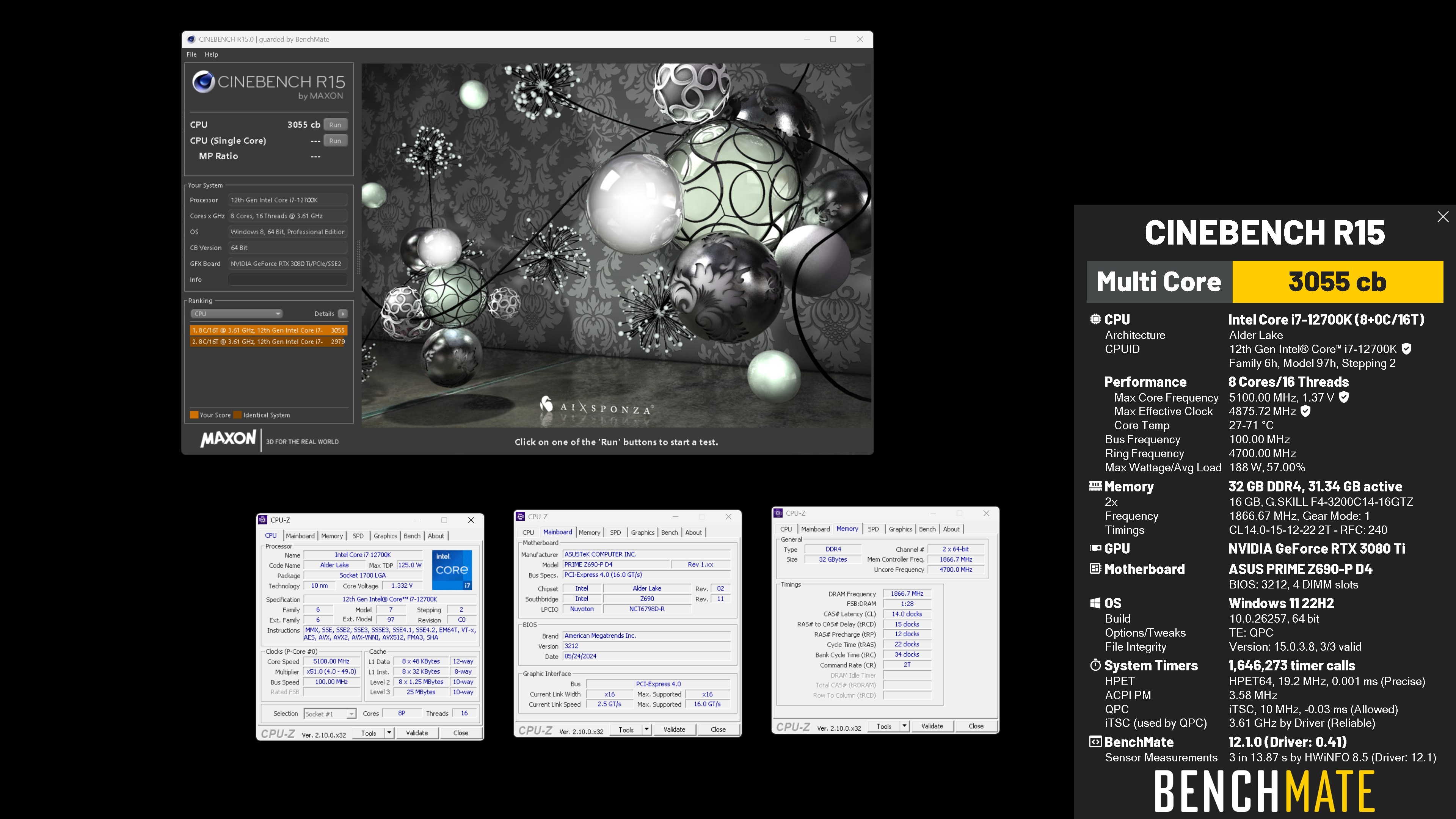Click Validate in Memory CPU-Z window

click(x=932, y=726)
